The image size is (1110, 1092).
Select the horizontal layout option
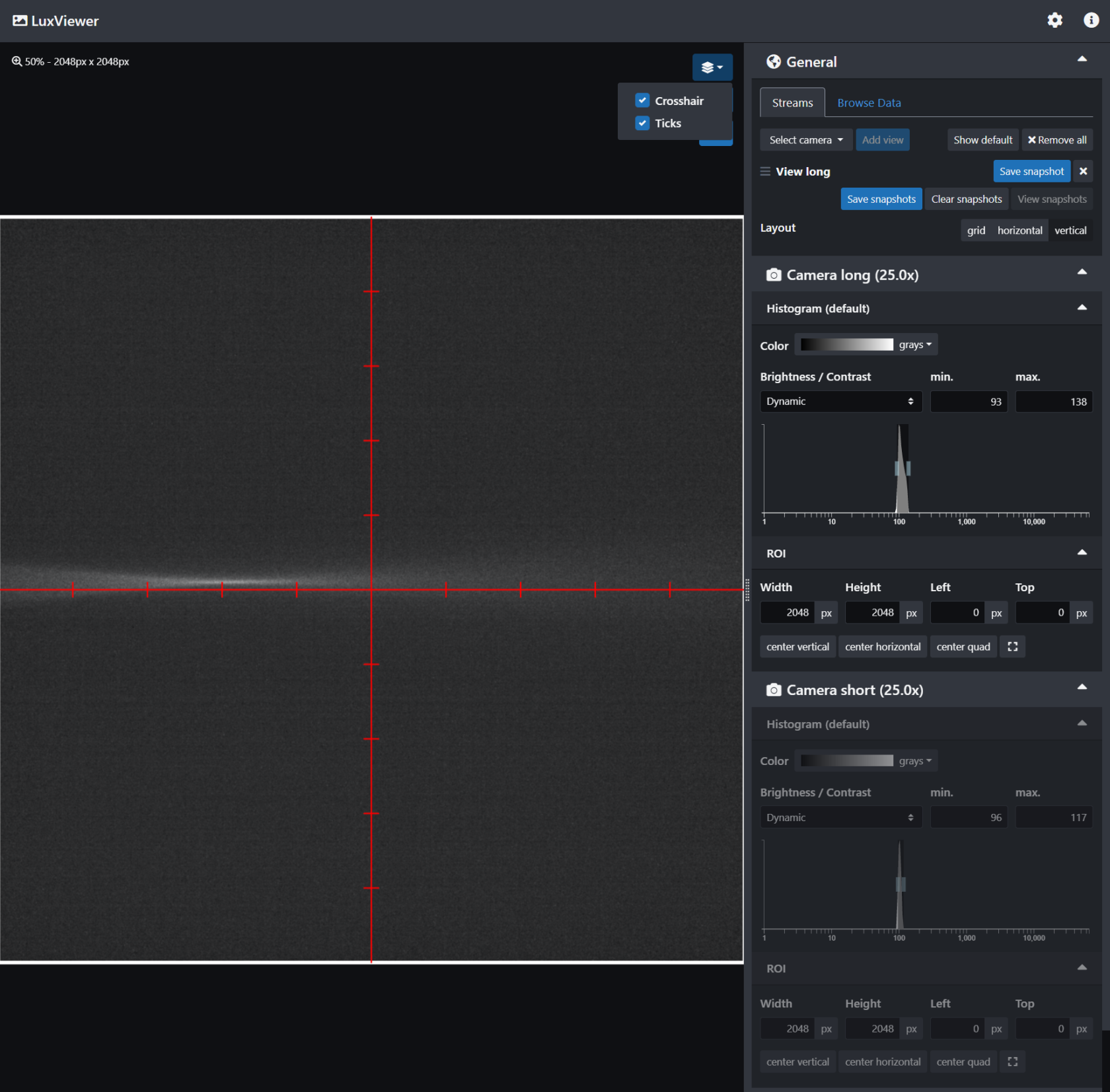[1019, 231]
